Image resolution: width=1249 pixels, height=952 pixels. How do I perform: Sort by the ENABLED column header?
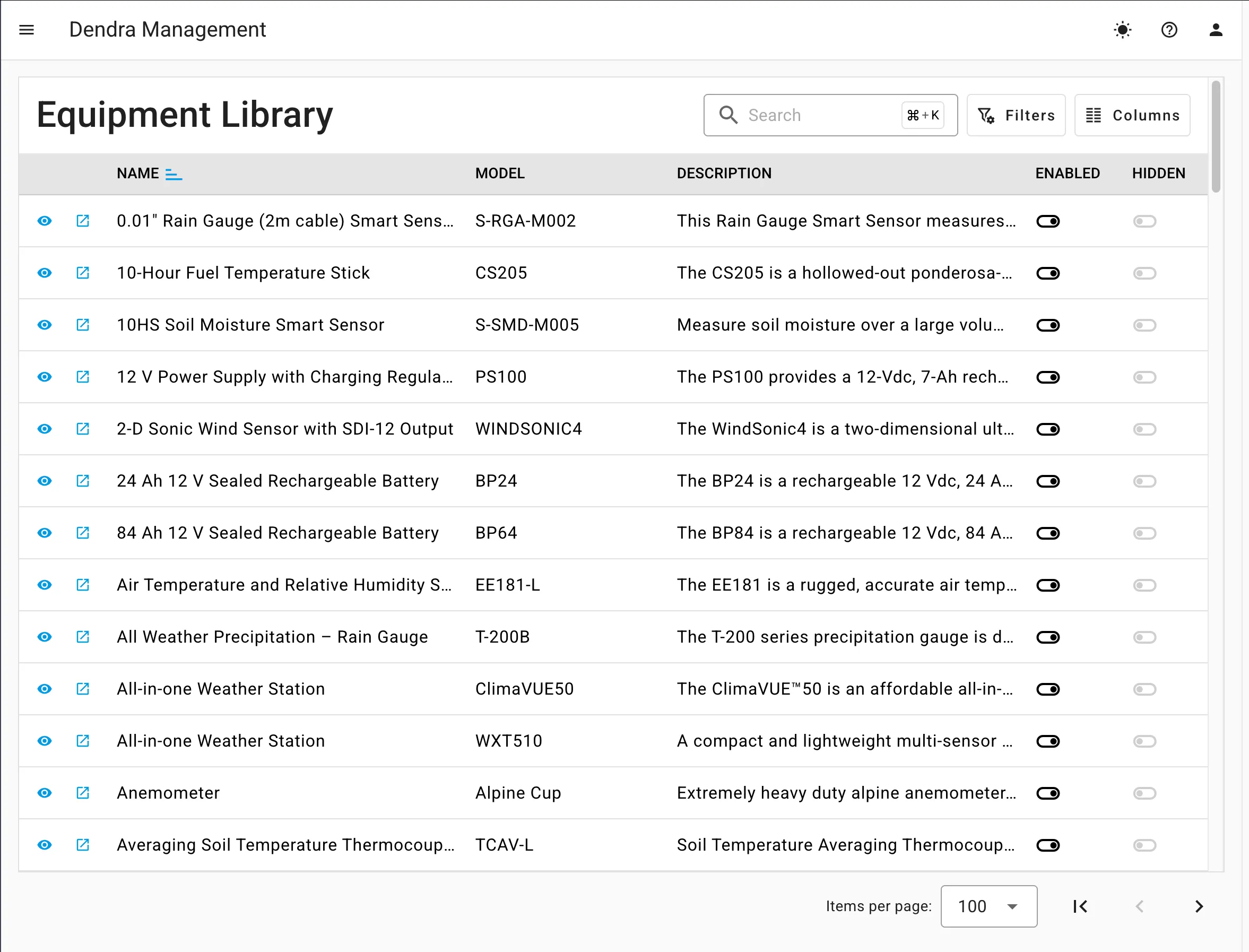(x=1067, y=174)
